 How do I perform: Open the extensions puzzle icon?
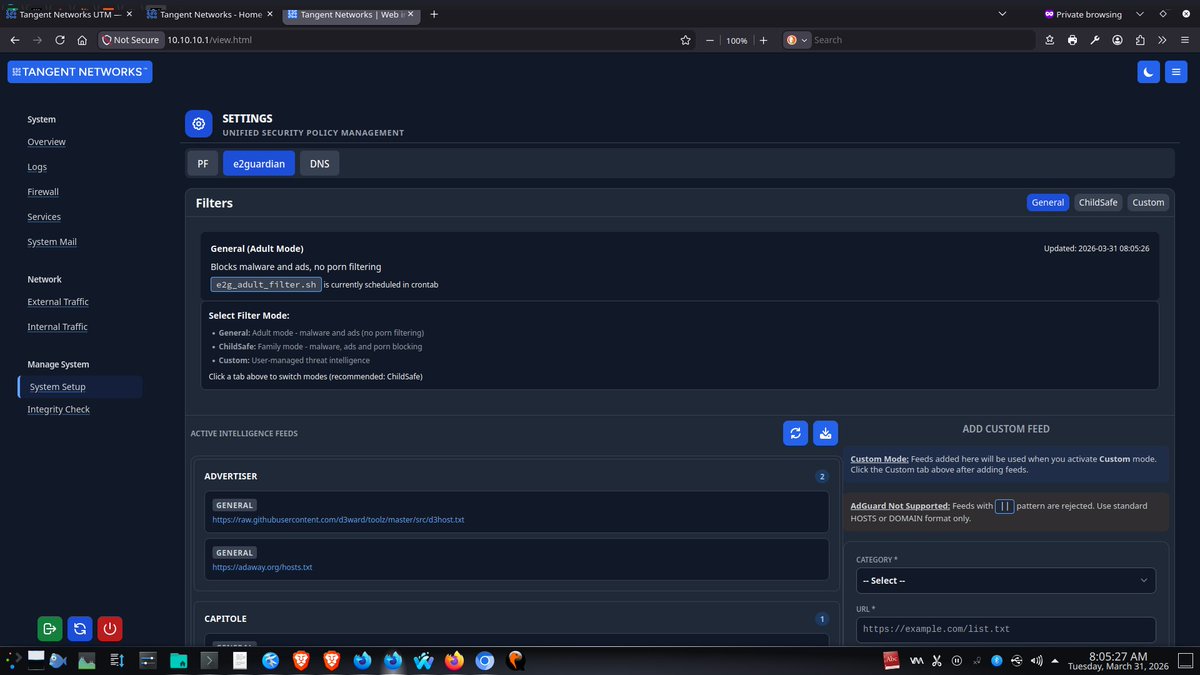click(1139, 40)
